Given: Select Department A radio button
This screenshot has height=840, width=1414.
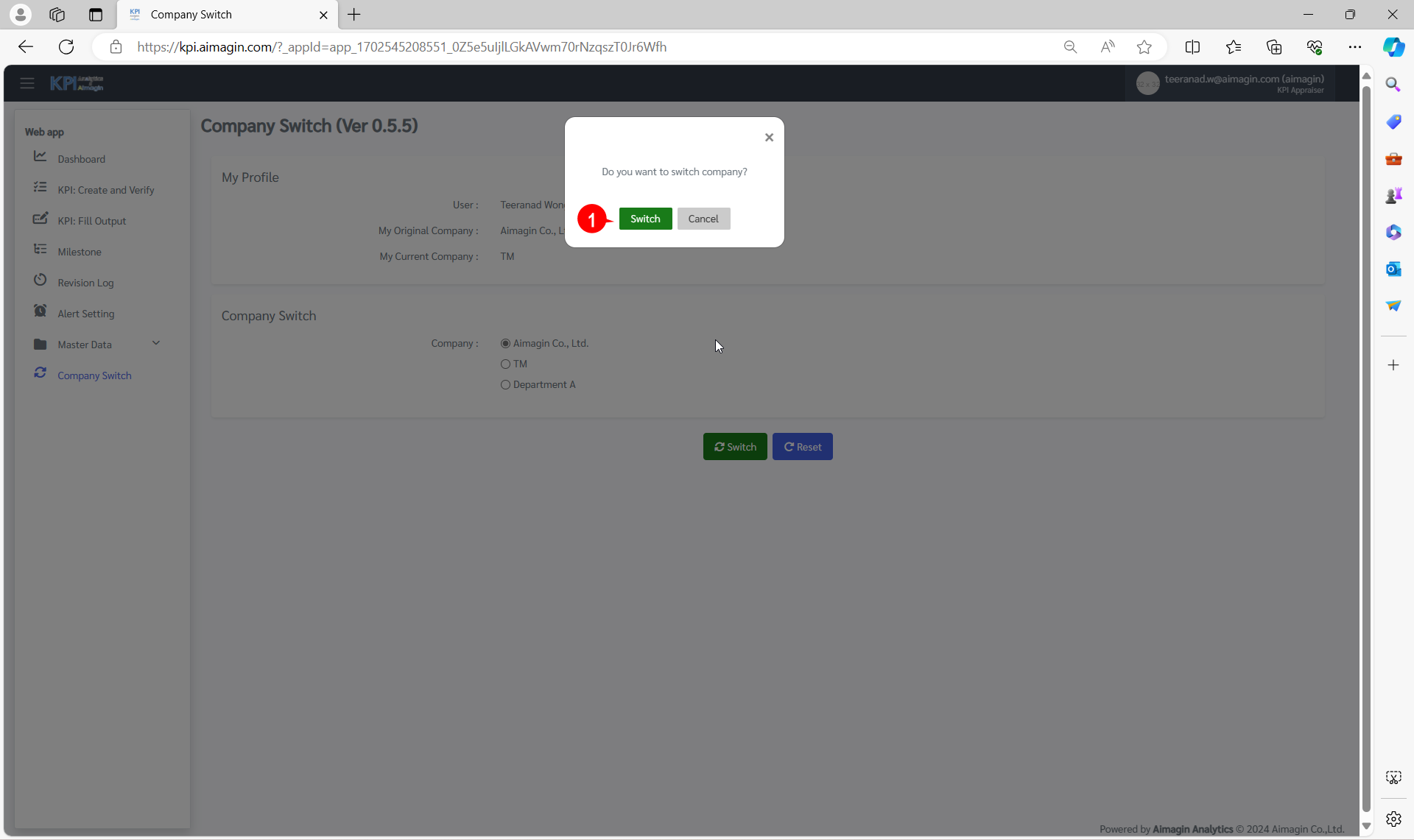Looking at the screenshot, I should (x=505, y=385).
